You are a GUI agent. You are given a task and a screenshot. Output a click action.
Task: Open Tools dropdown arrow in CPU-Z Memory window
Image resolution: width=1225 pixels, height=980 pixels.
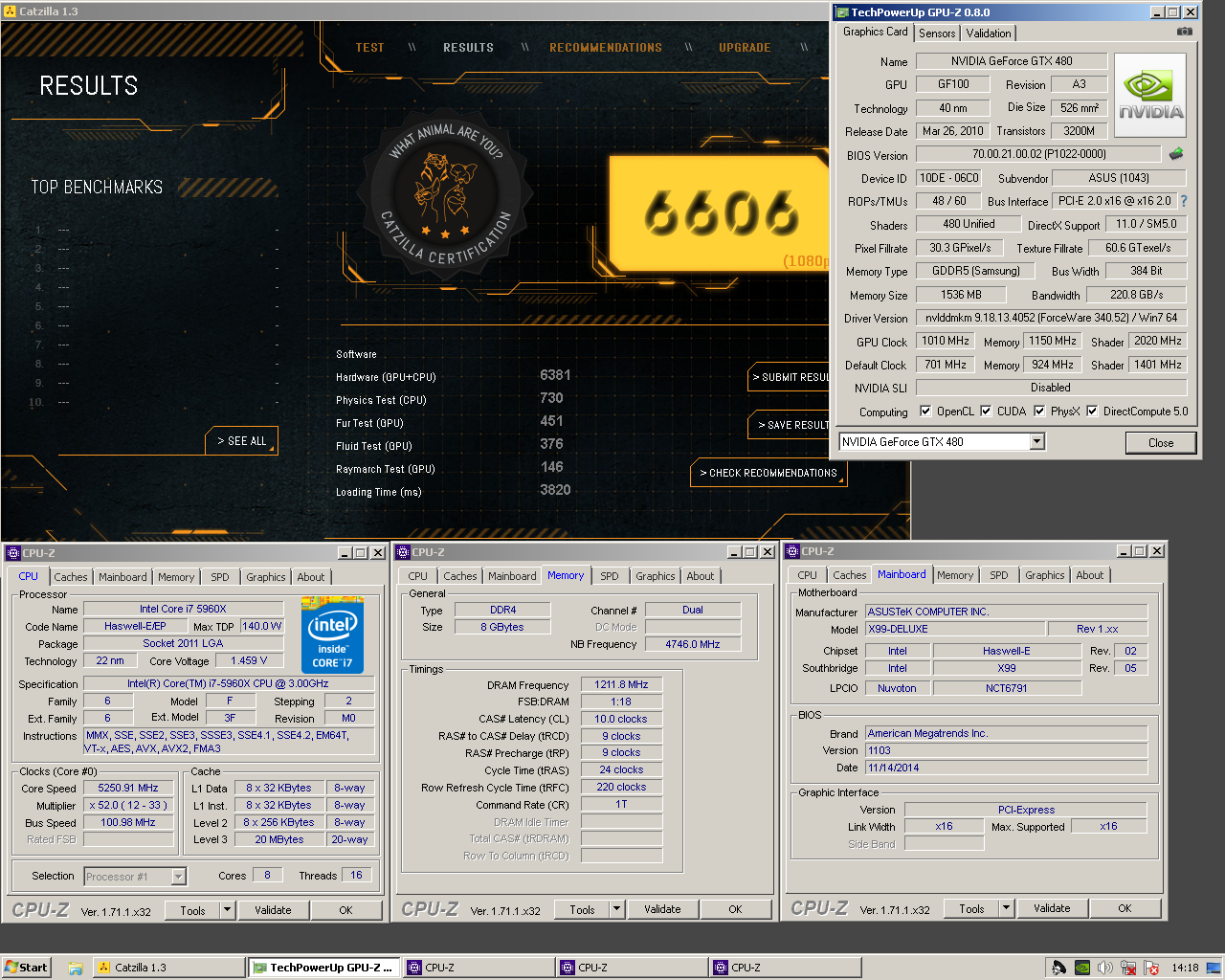pyautogui.click(x=616, y=909)
